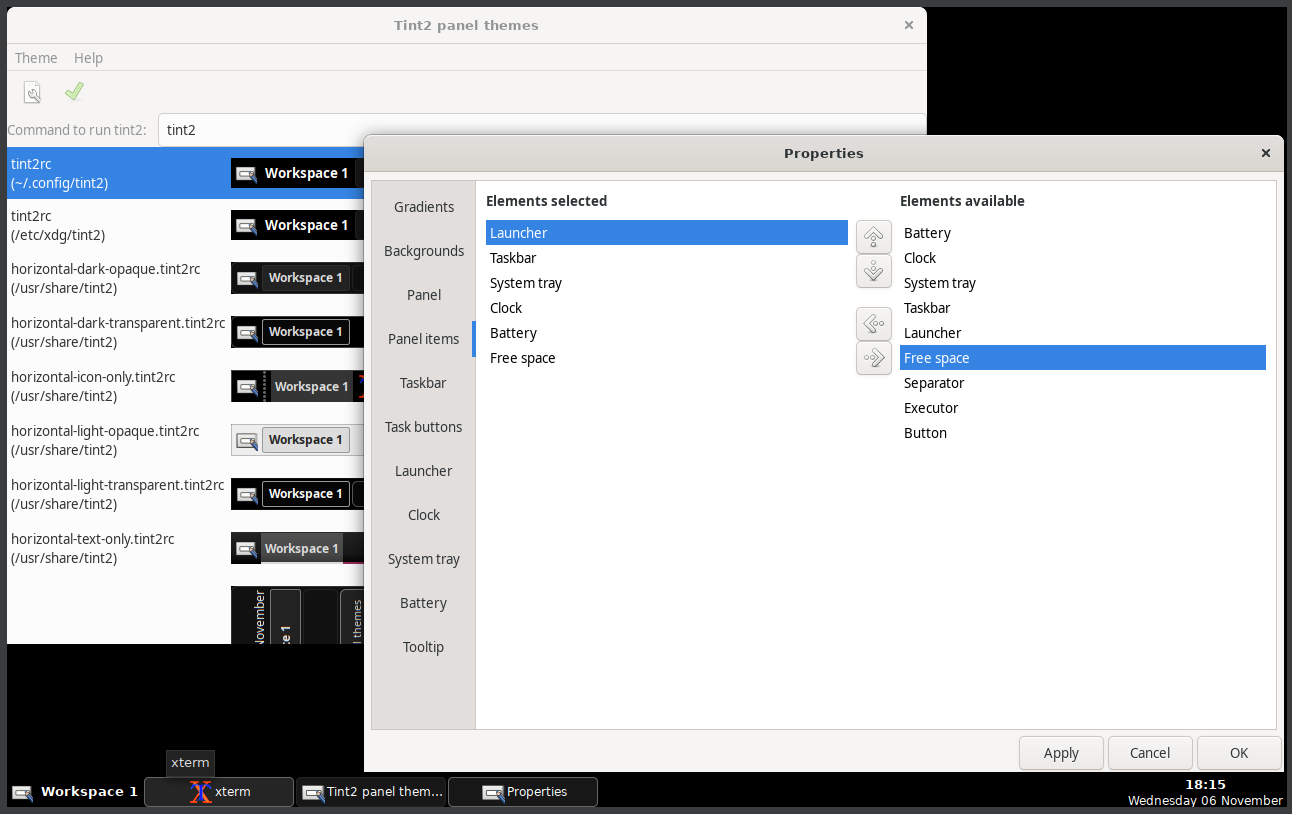Open the Taskbar settings section

[422, 382]
